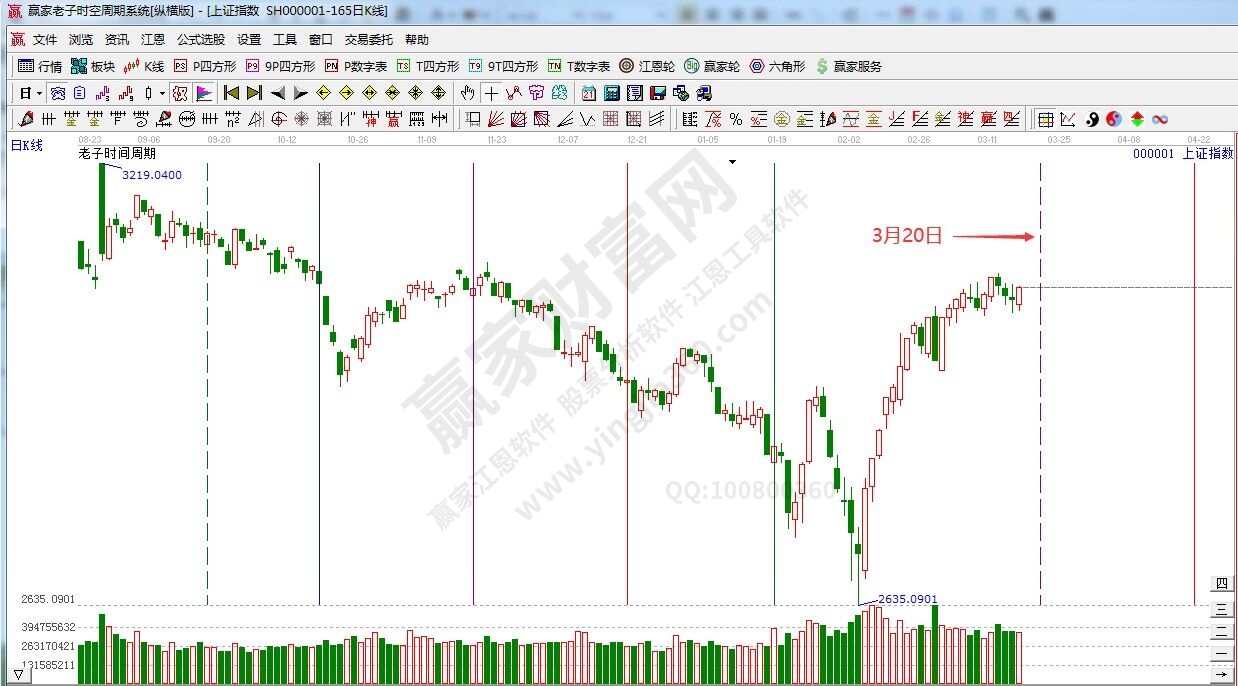
Task: Open the calendar date icon
Action: [589, 93]
